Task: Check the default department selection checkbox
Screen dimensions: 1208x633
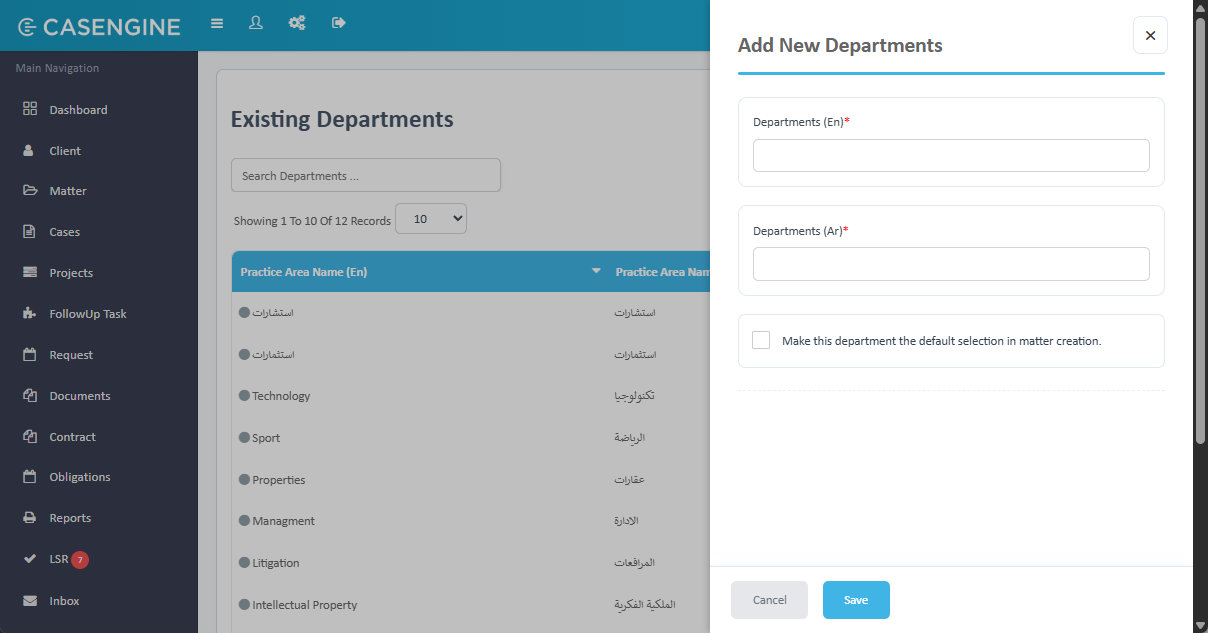Action: (761, 340)
